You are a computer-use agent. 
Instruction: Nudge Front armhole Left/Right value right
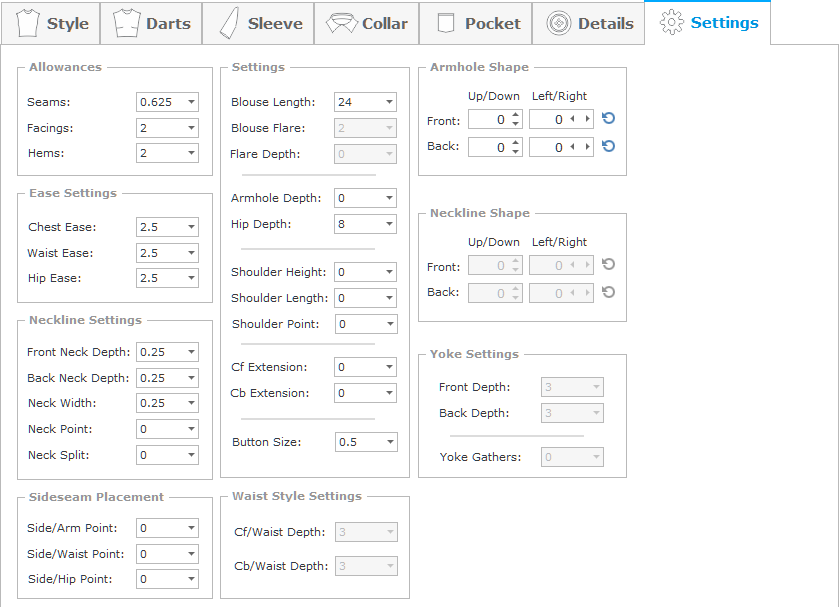click(587, 119)
